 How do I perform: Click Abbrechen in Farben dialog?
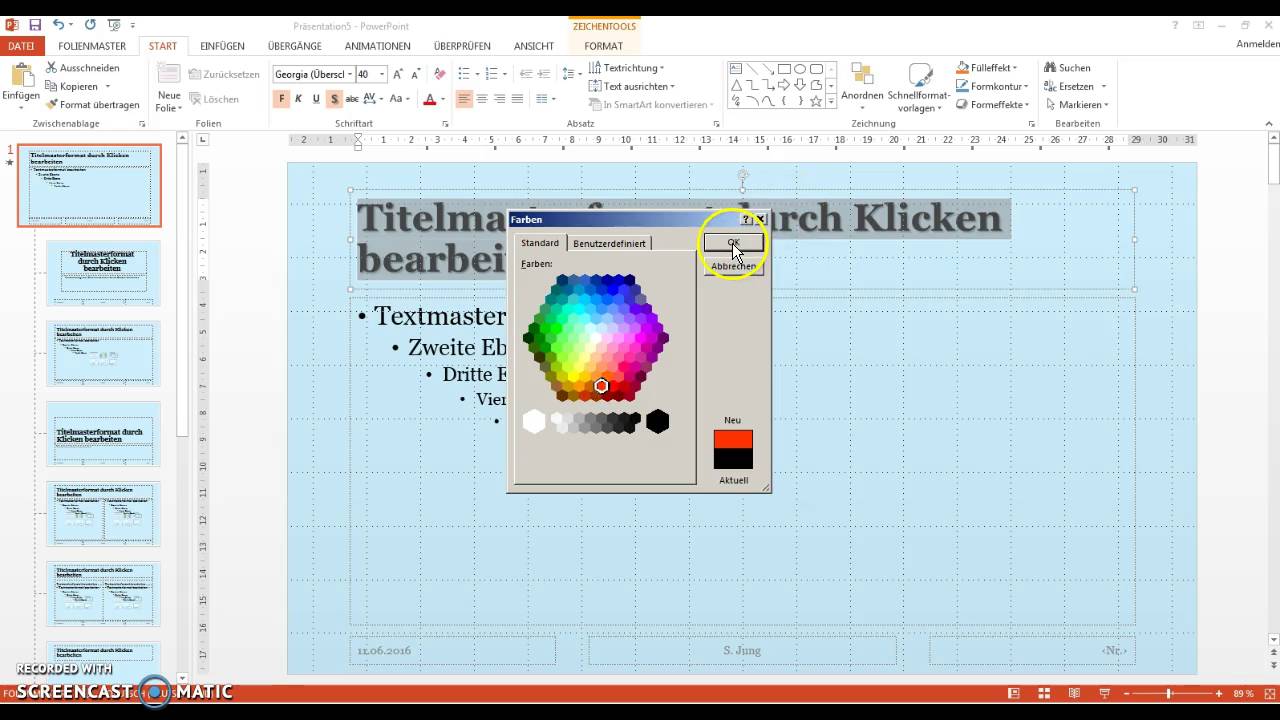pos(733,267)
